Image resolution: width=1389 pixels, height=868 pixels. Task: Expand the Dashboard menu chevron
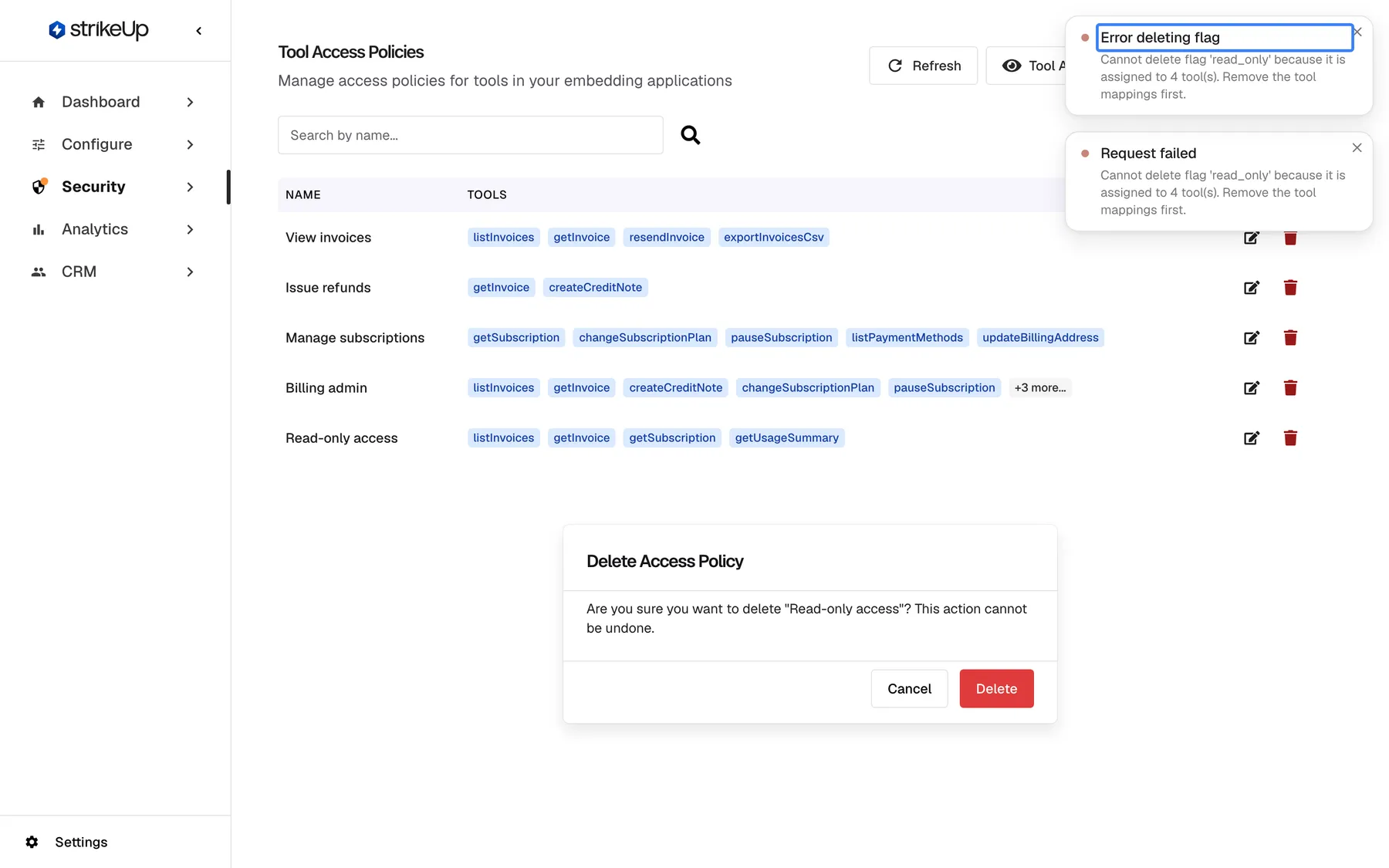[x=190, y=102]
